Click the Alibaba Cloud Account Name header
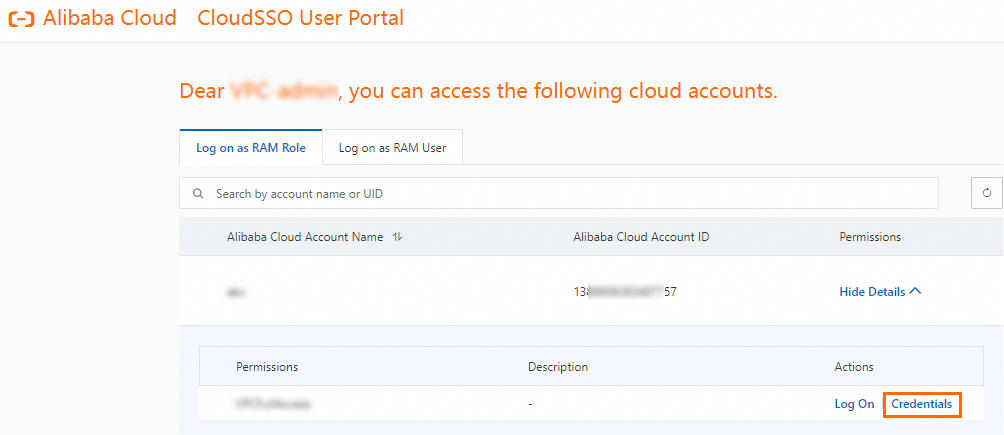This screenshot has height=435, width=1004. (x=305, y=237)
